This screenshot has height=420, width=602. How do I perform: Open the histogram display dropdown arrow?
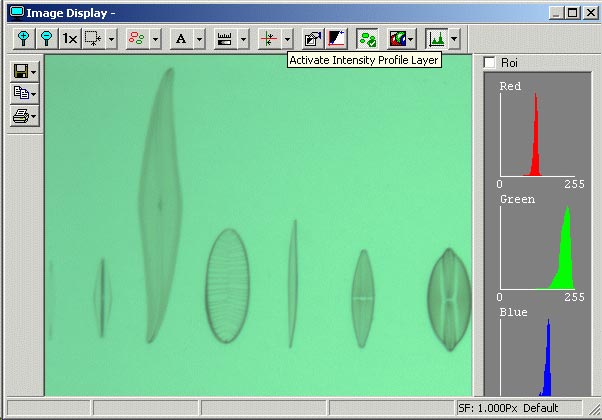coord(454,39)
